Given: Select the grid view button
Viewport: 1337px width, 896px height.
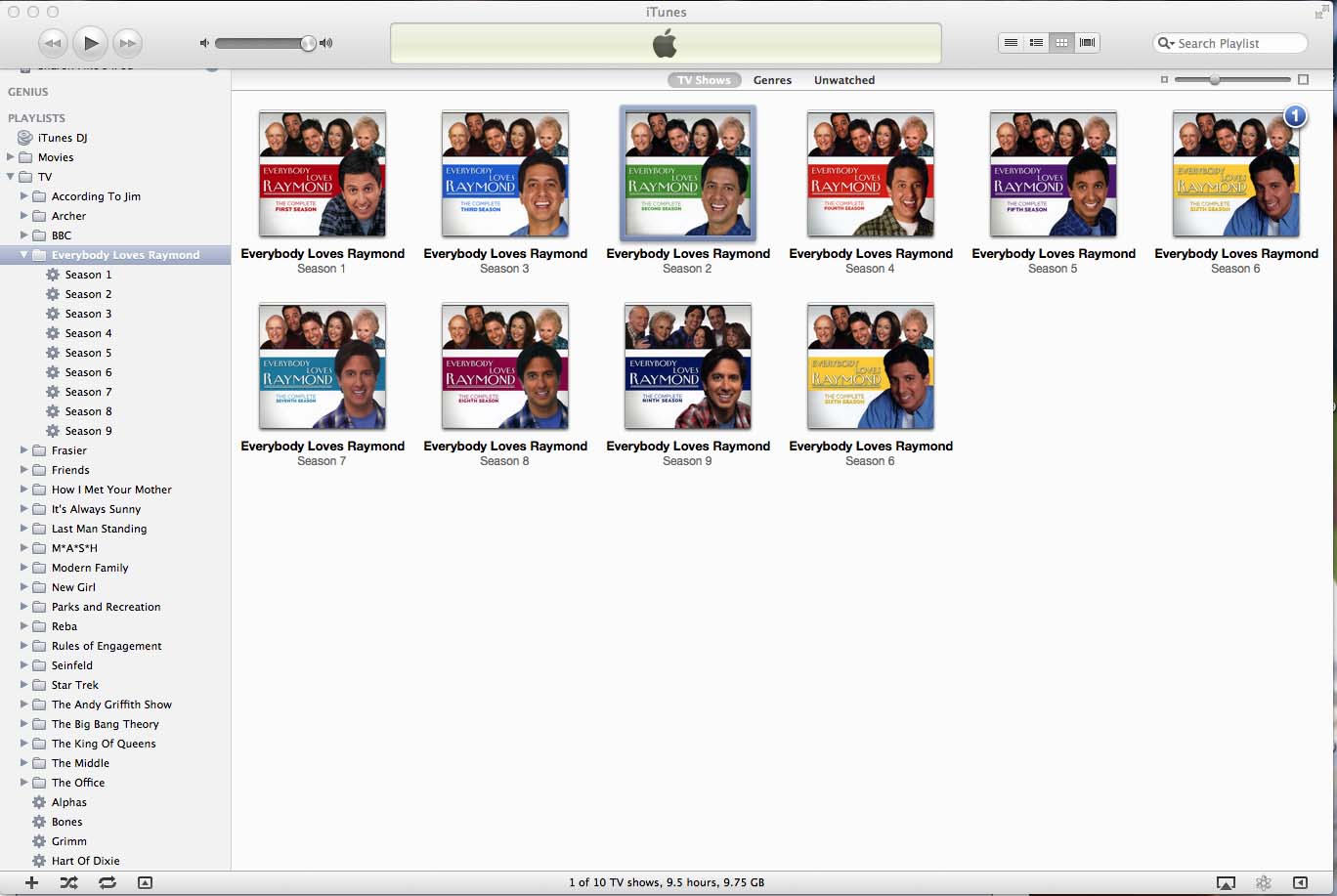Looking at the screenshot, I should pyautogui.click(x=1061, y=43).
